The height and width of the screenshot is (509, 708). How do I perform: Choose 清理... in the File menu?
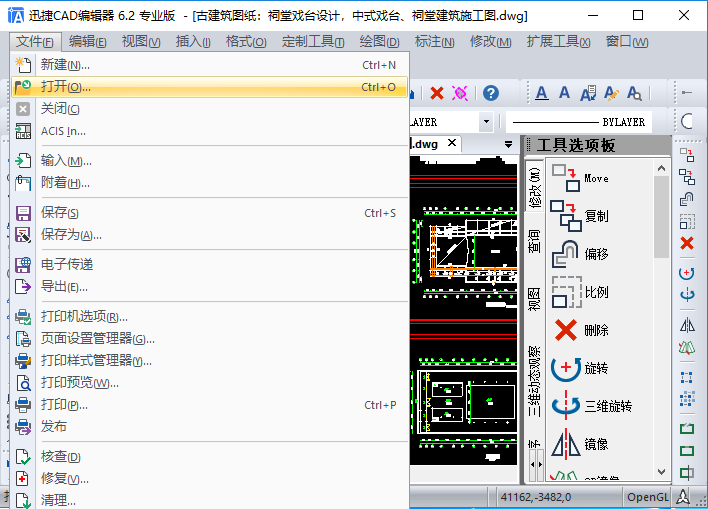coord(210,500)
